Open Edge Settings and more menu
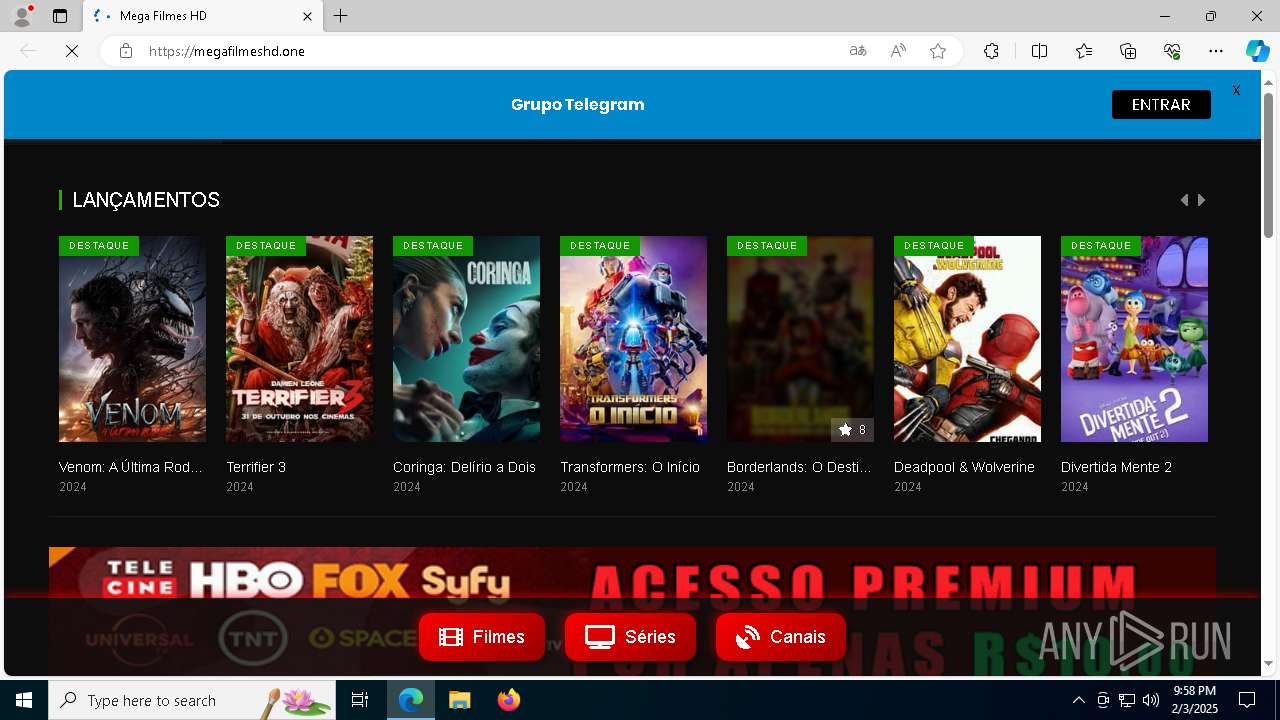 1216,51
